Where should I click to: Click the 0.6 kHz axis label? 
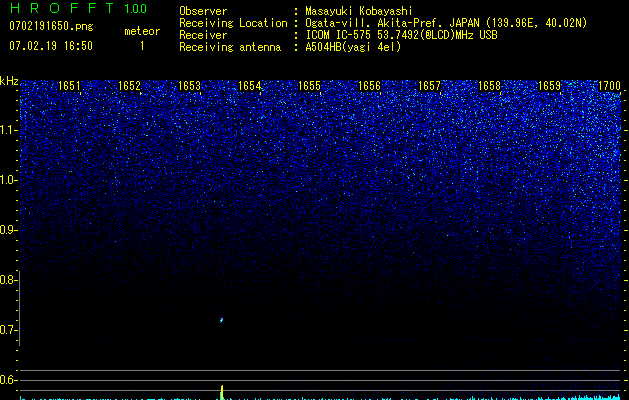[x=9, y=380]
